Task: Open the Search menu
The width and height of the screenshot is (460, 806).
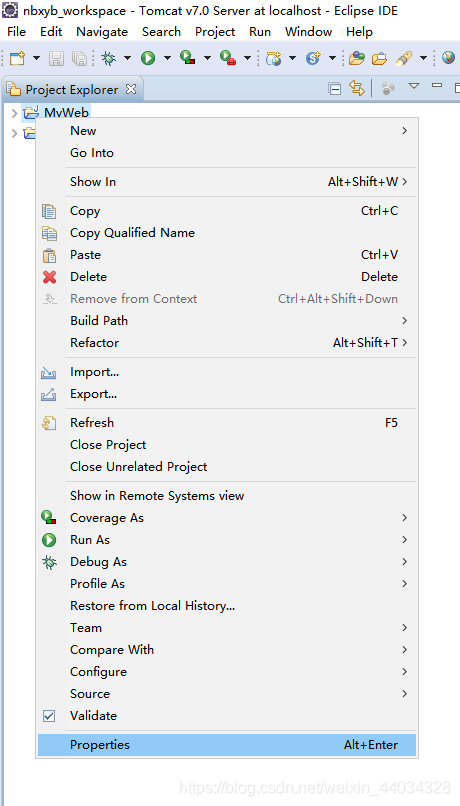Action: click(161, 32)
